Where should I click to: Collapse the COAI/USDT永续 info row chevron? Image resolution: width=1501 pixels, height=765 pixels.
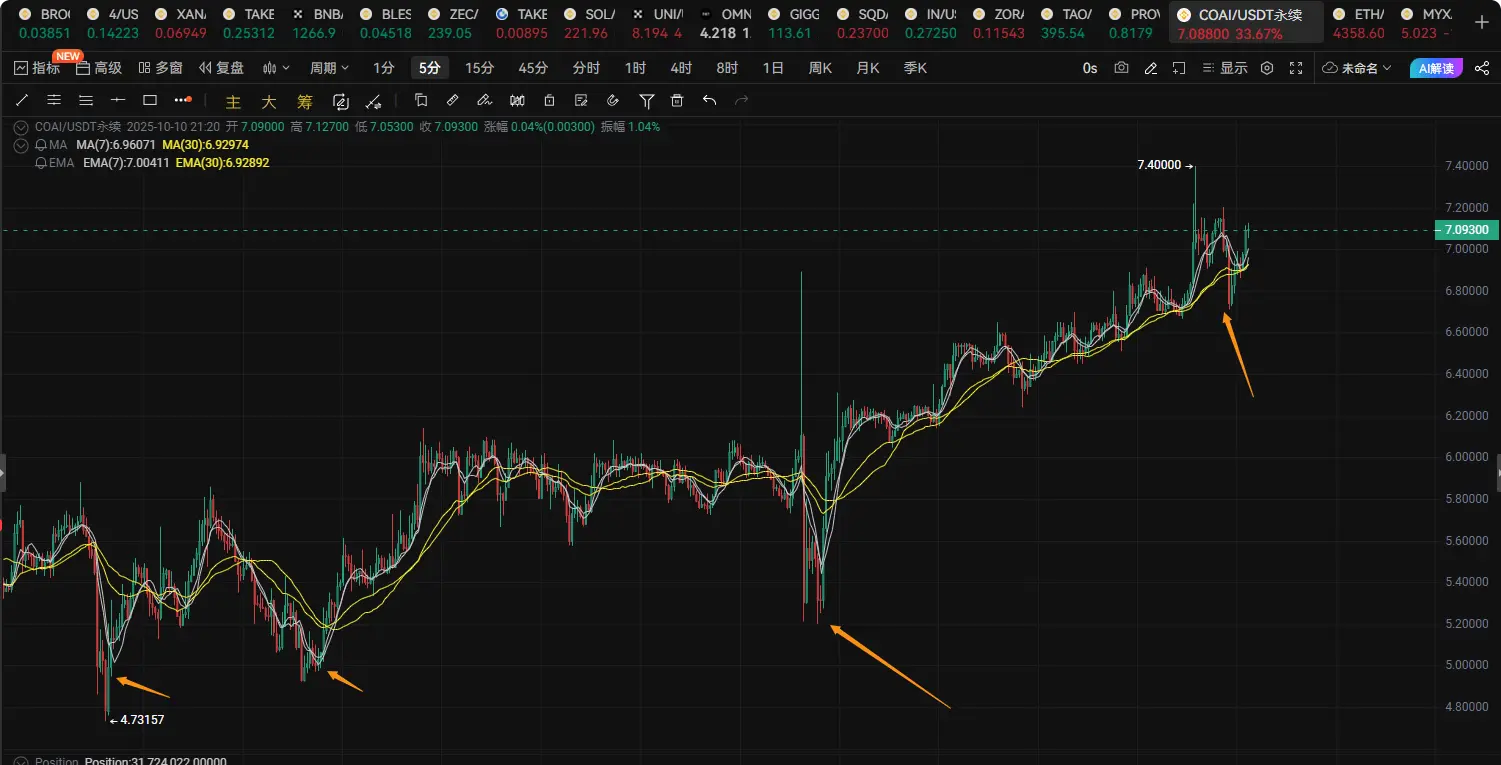pyautogui.click(x=21, y=127)
